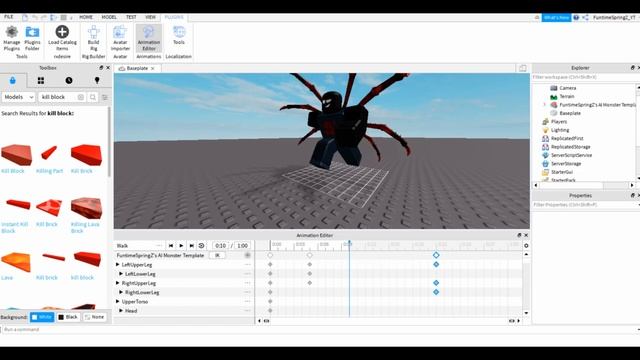Play the Walk animation
The width and height of the screenshot is (640, 360).
click(181, 246)
